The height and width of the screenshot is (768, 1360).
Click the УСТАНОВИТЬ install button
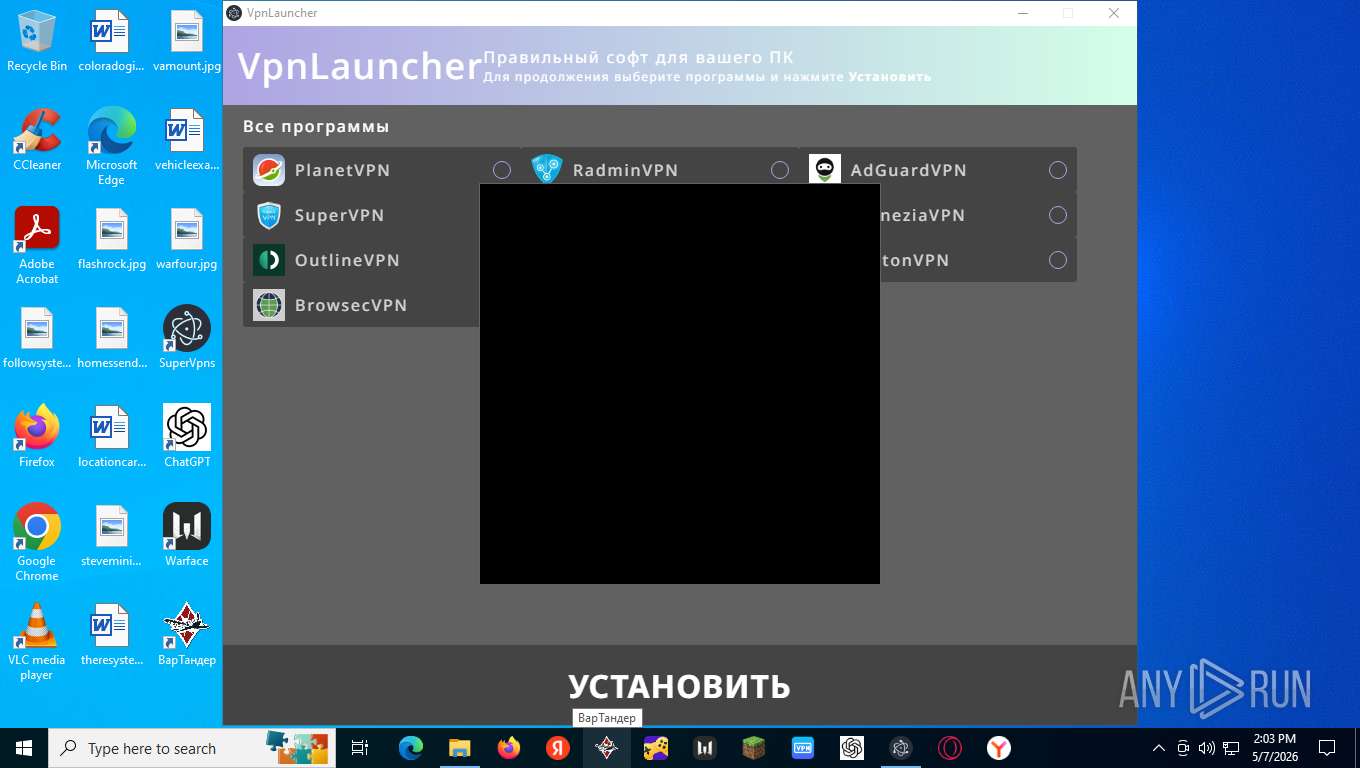pyautogui.click(x=680, y=686)
